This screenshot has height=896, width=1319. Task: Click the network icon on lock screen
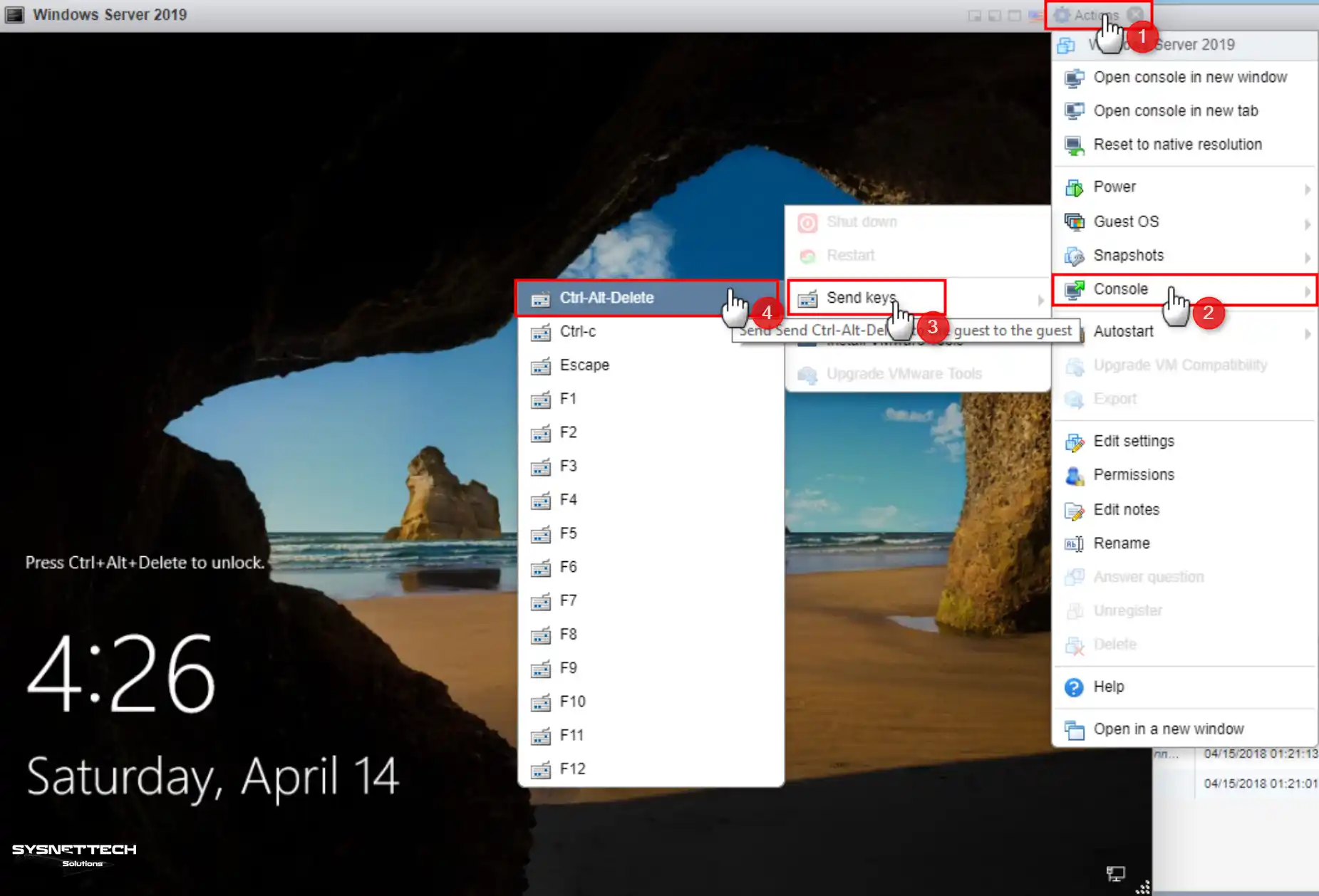coord(1116,873)
